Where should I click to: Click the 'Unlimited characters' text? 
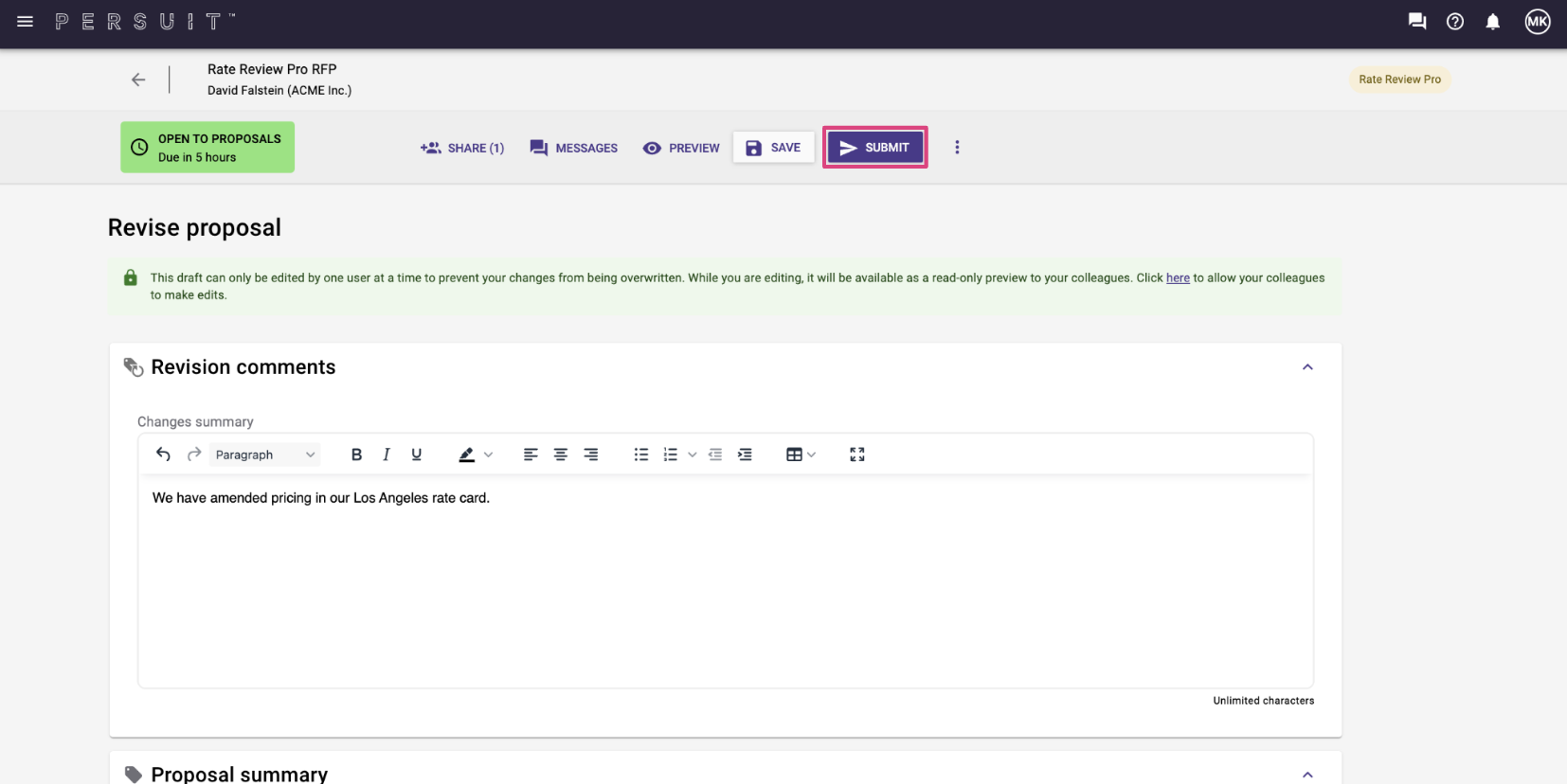pos(1264,701)
